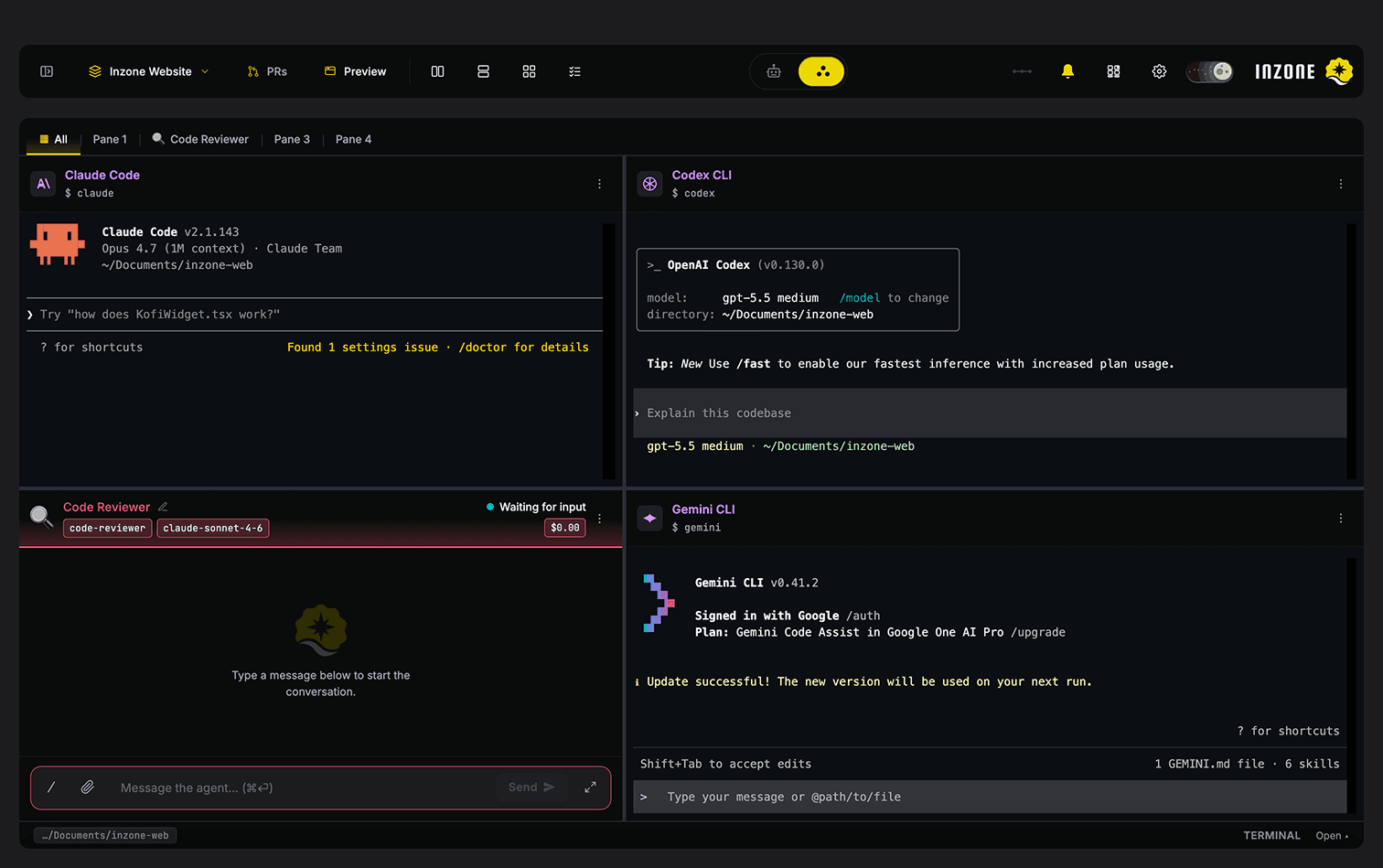Click the Codex CLI pane title
1383x868 pixels.
(702, 175)
